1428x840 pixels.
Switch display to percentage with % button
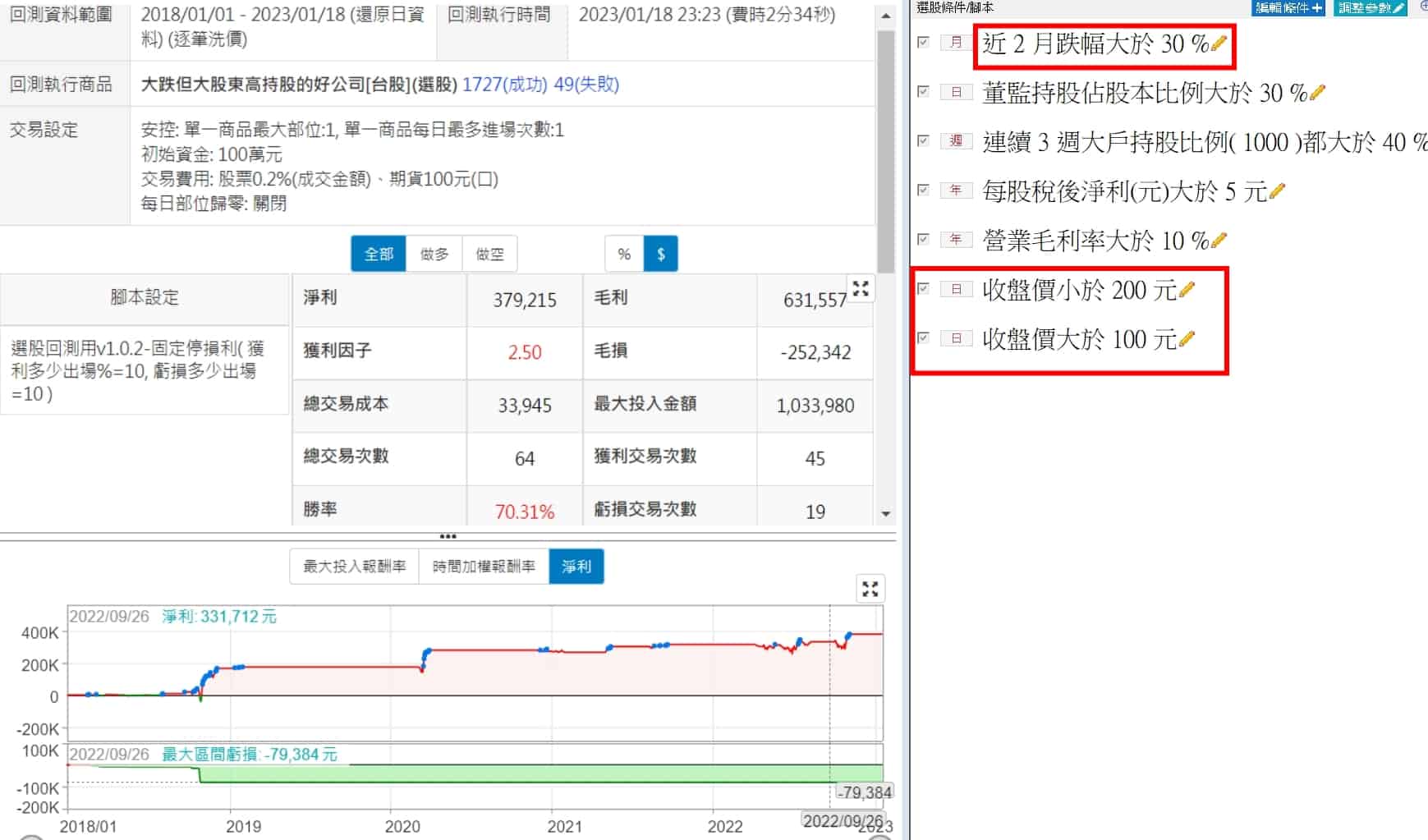click(x=624, y=254)
